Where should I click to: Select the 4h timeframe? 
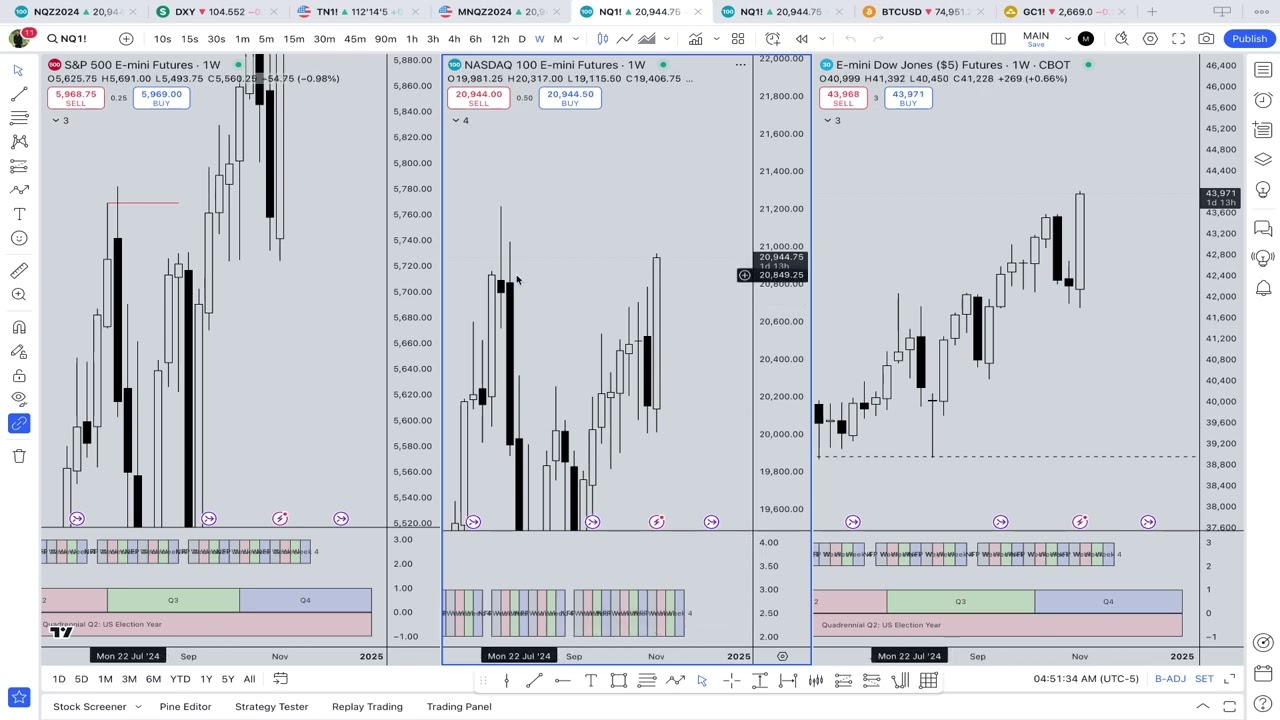tap(454, 39)
